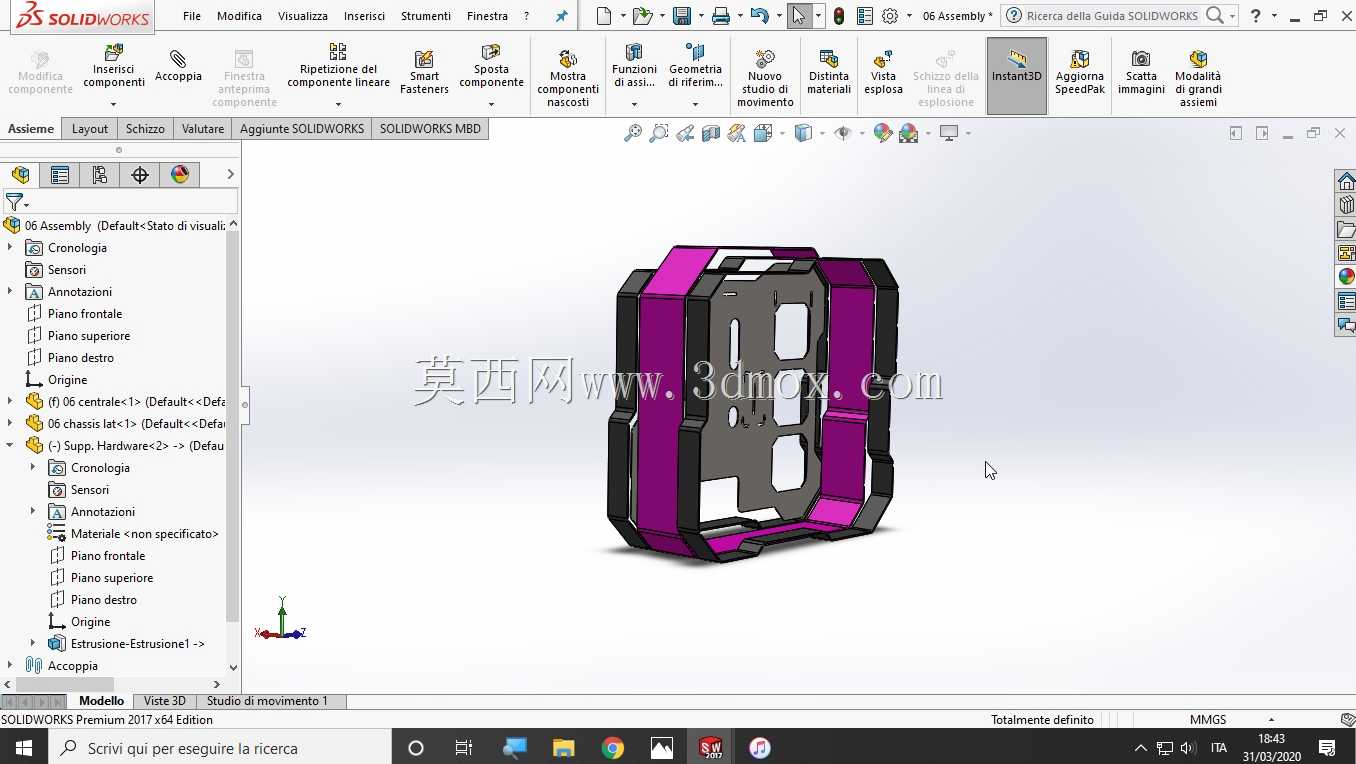Open the Strumenti menu
Screen dimensions: 1356x764
(426, 16)
